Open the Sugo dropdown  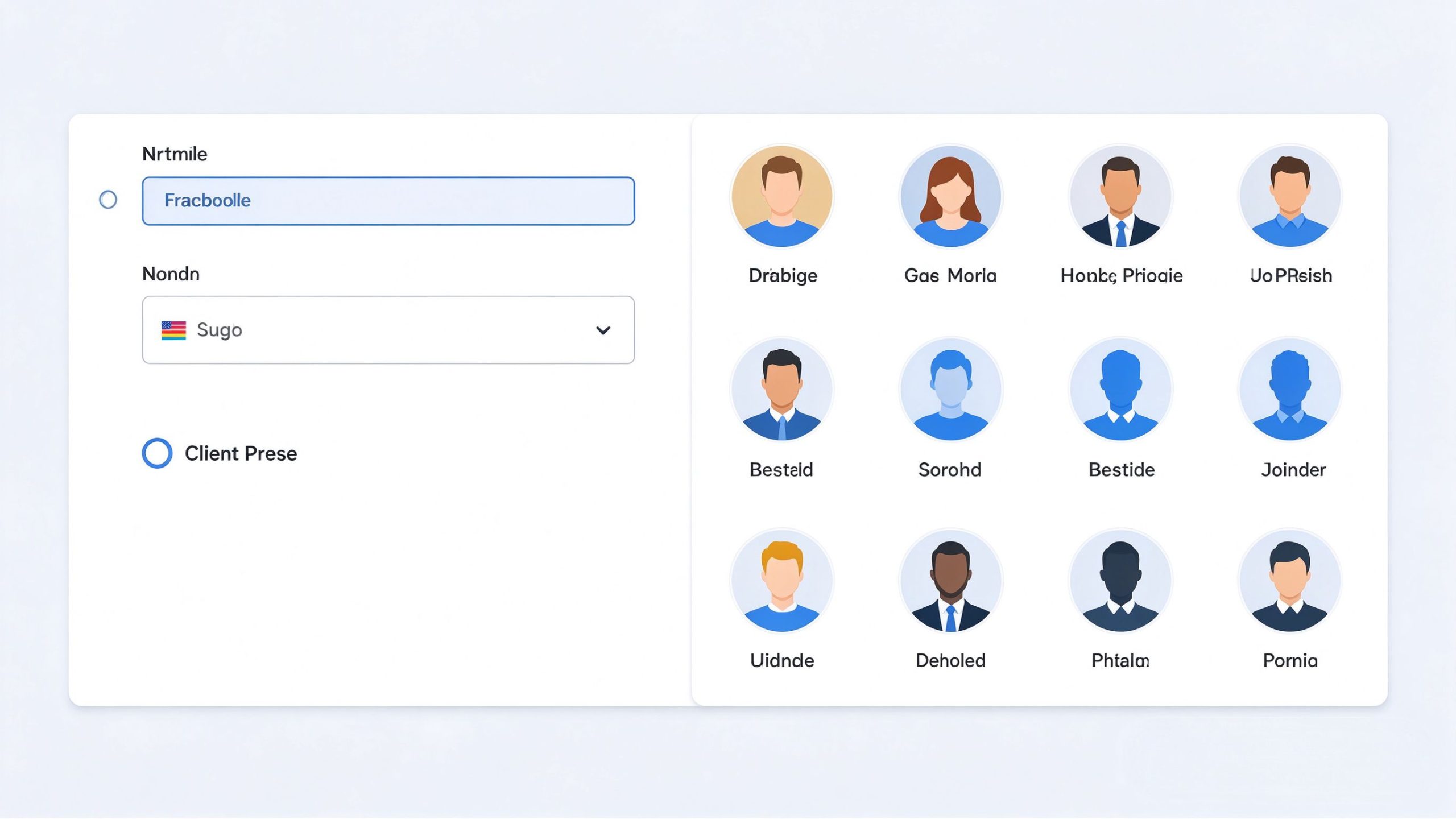pos(388,330)
